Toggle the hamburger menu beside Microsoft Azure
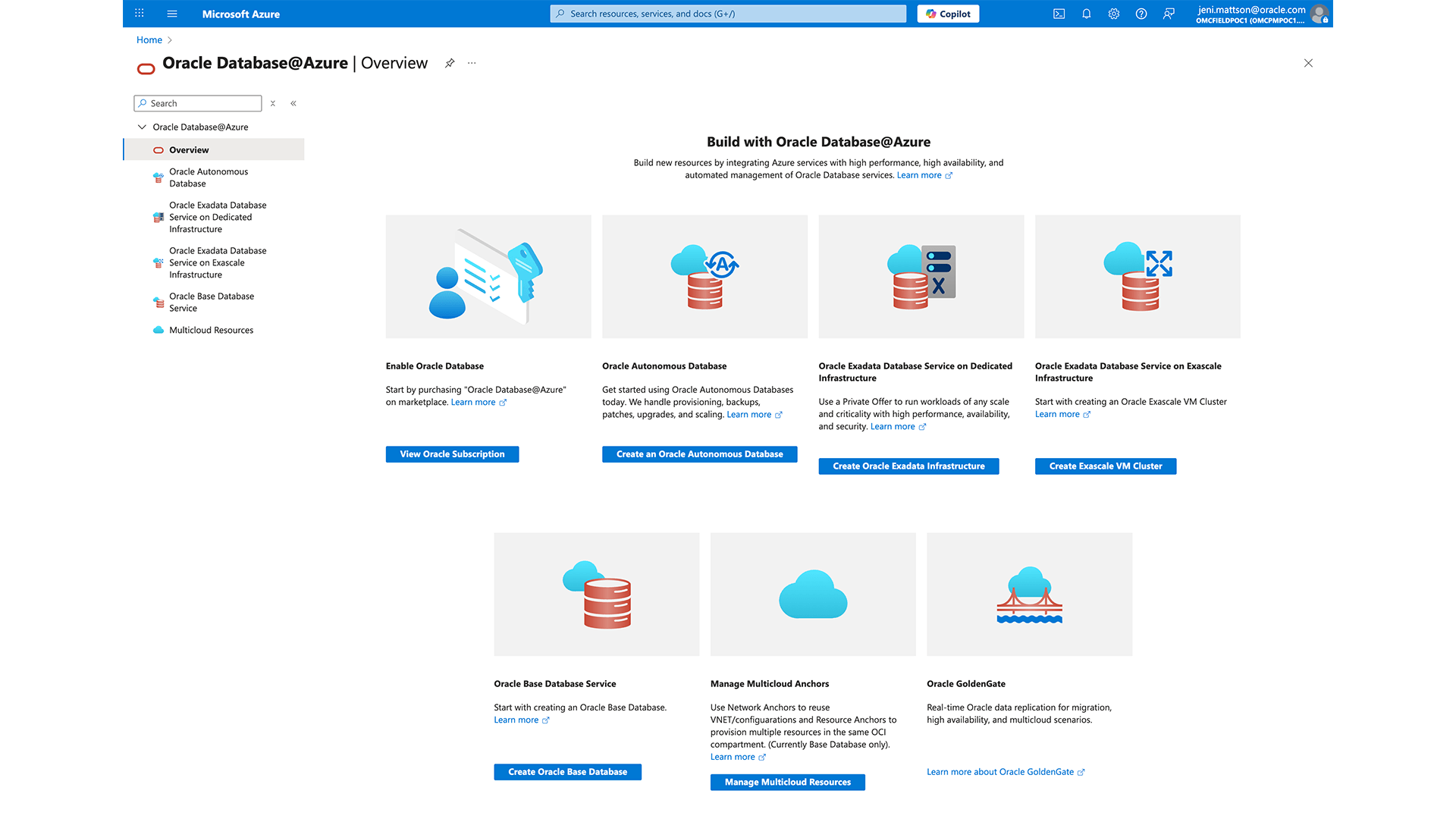This screenshot has height=819, width=1456. [x=172, y=13]
